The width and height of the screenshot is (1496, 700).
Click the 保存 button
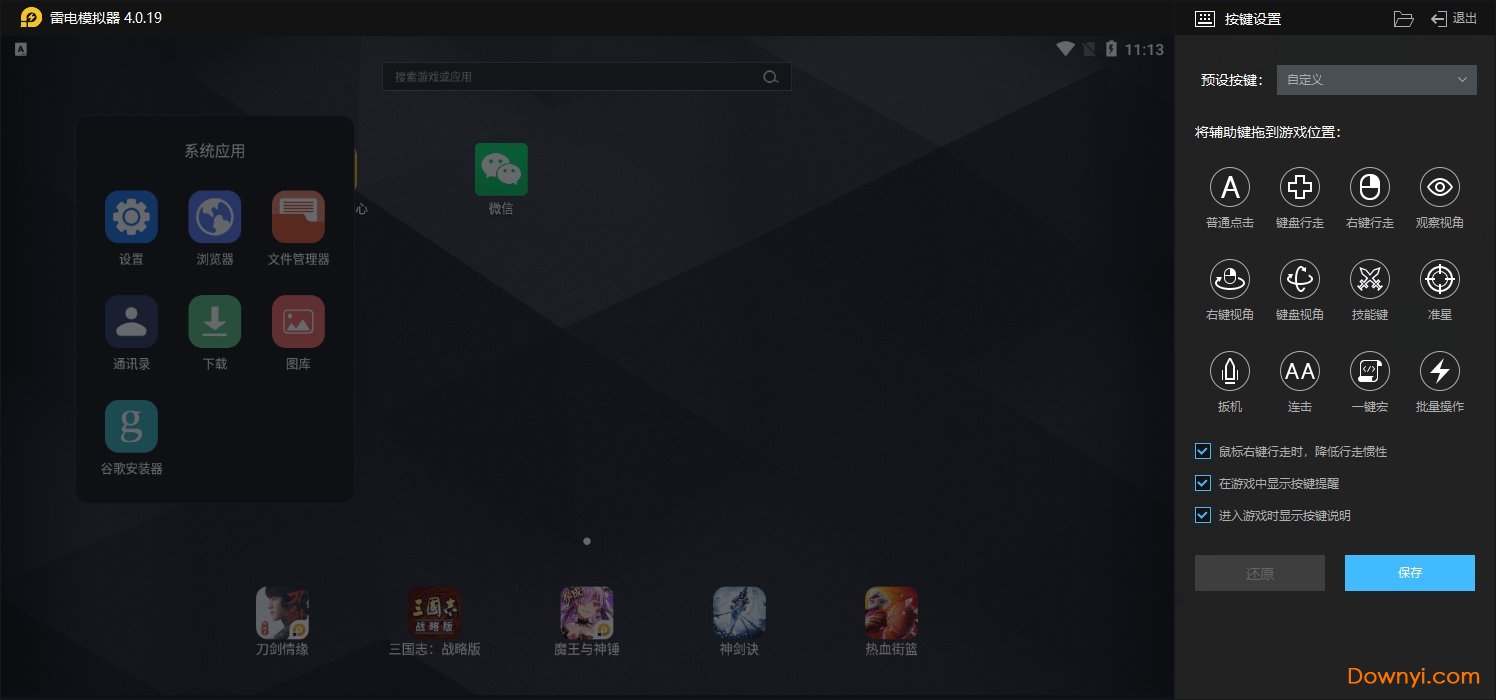tap(1409, 573)
